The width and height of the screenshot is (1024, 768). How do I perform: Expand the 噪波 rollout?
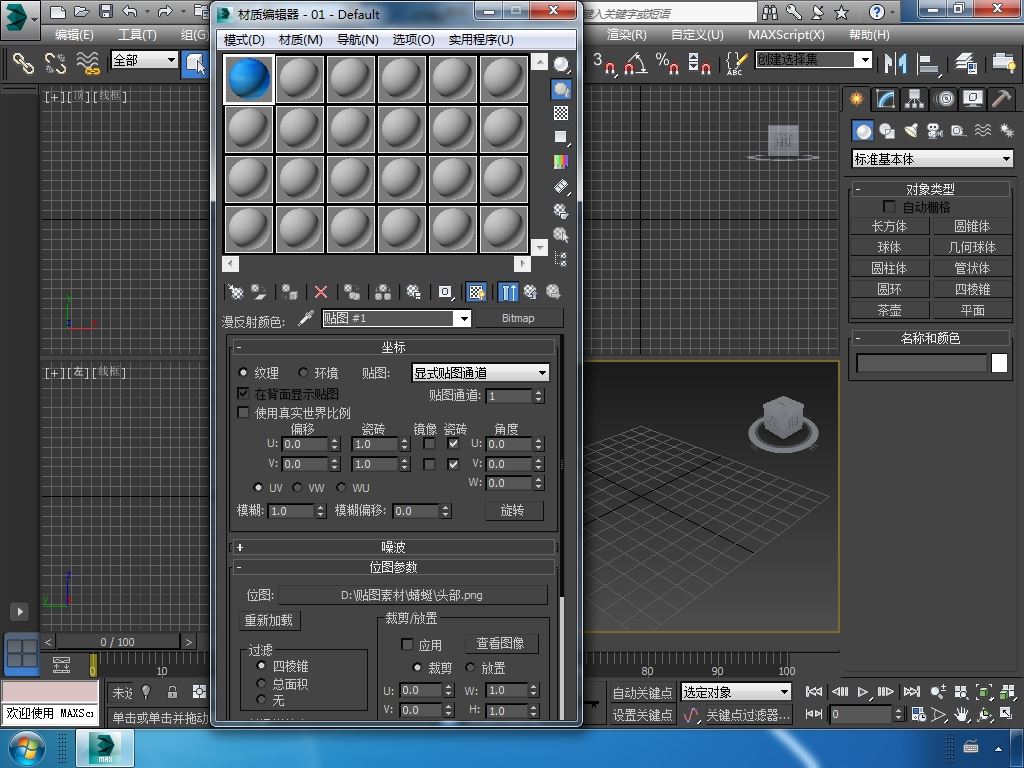click(x=393, y=547)
